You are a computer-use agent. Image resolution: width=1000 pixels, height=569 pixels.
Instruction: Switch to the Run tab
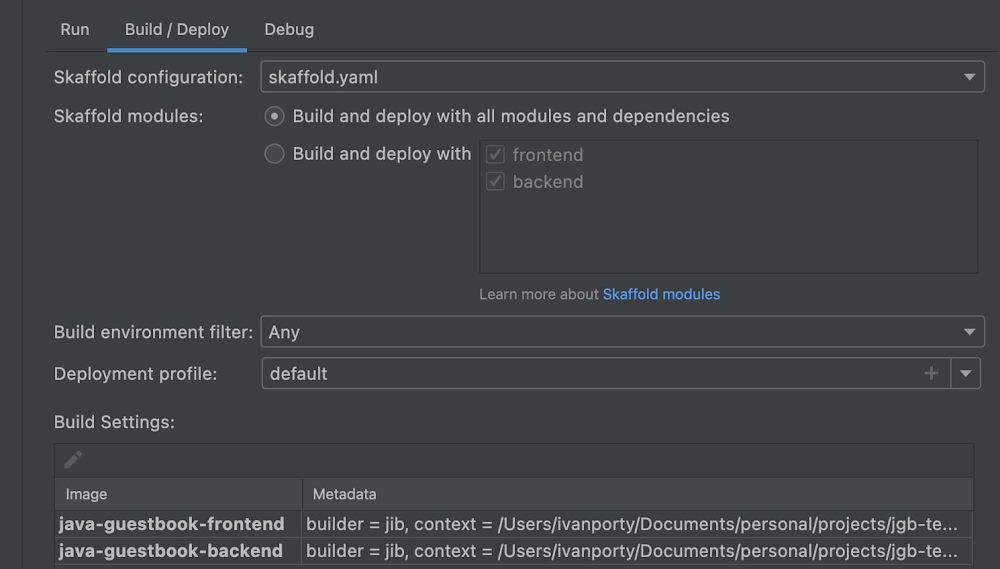pyautogui.click(x=75, y=29)
